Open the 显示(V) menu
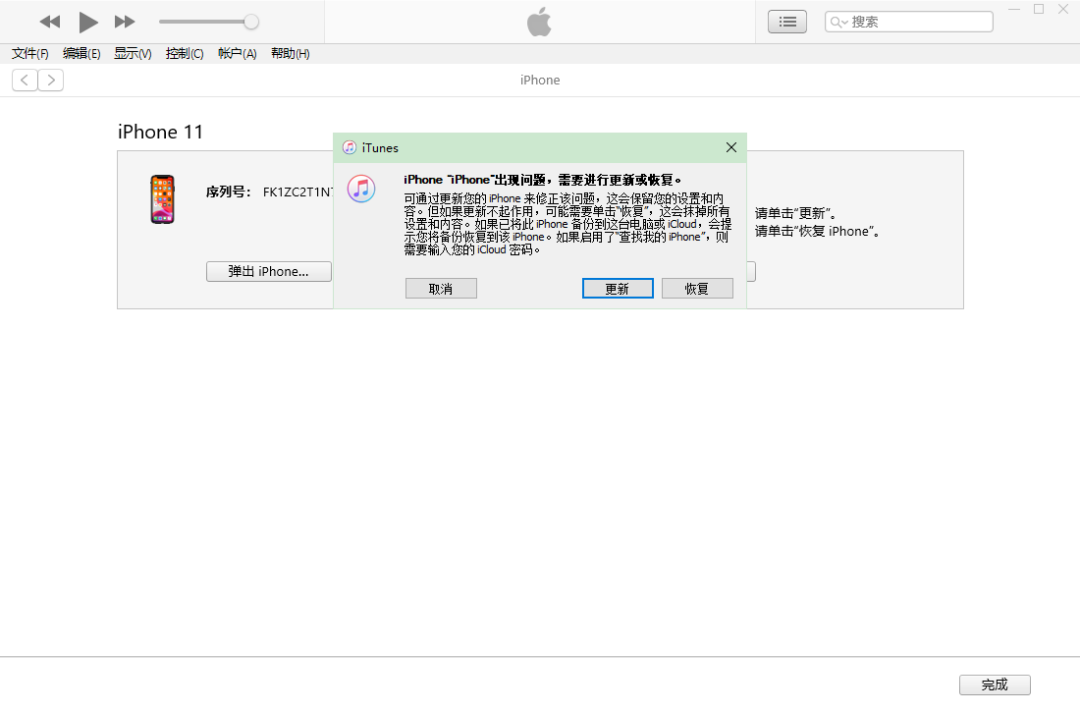1080x712 pixels. click(132, 54)
